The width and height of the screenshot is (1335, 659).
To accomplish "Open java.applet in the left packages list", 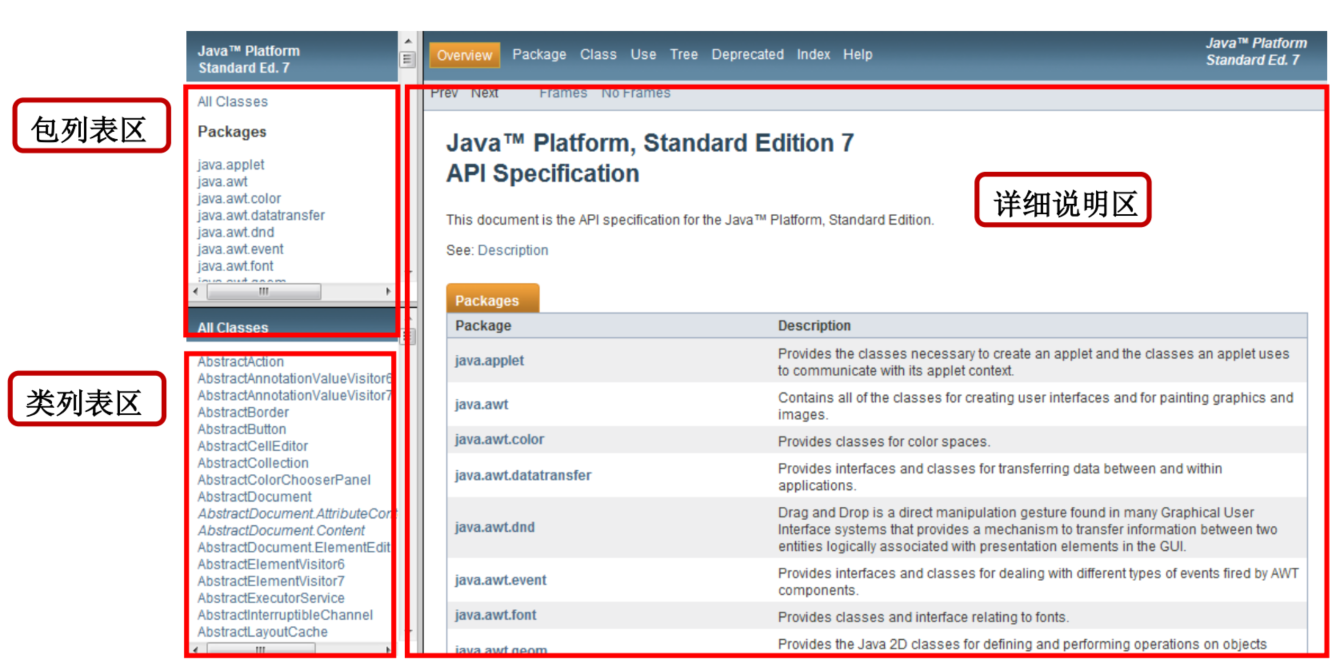I will click(231, 165).
